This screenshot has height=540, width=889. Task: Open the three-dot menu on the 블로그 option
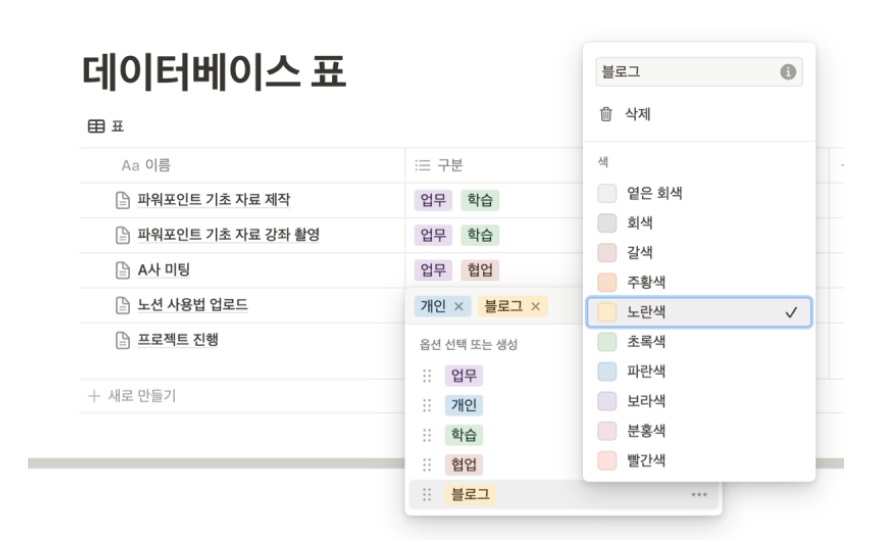click(699, 495)
